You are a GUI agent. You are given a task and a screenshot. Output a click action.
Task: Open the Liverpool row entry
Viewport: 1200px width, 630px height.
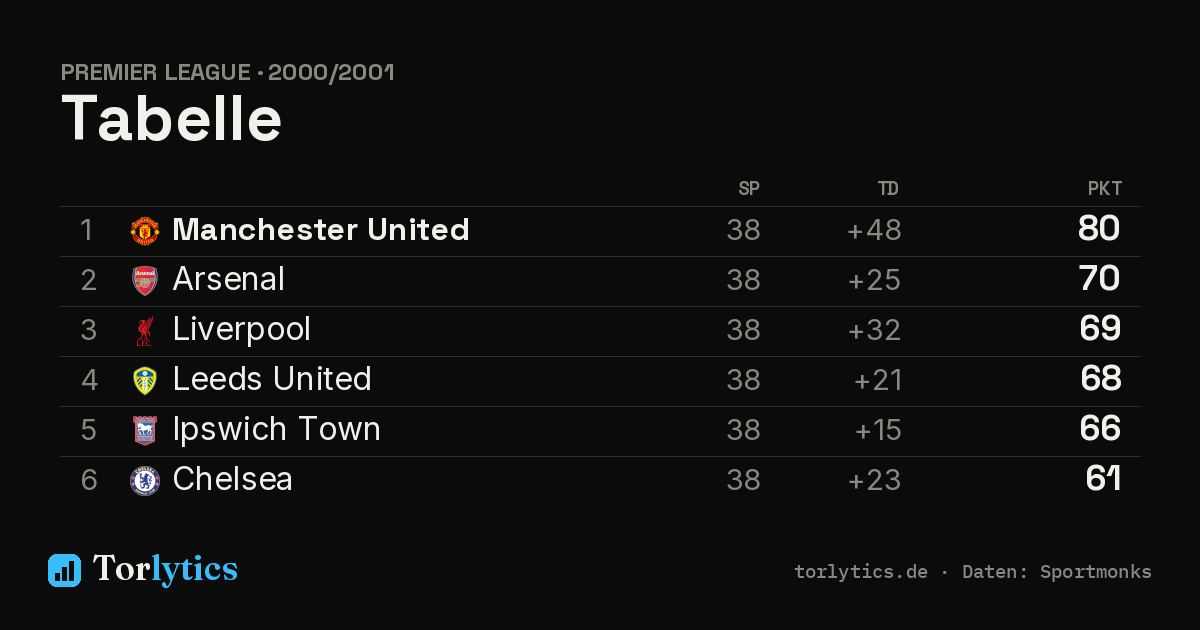(x=600, y=331)
